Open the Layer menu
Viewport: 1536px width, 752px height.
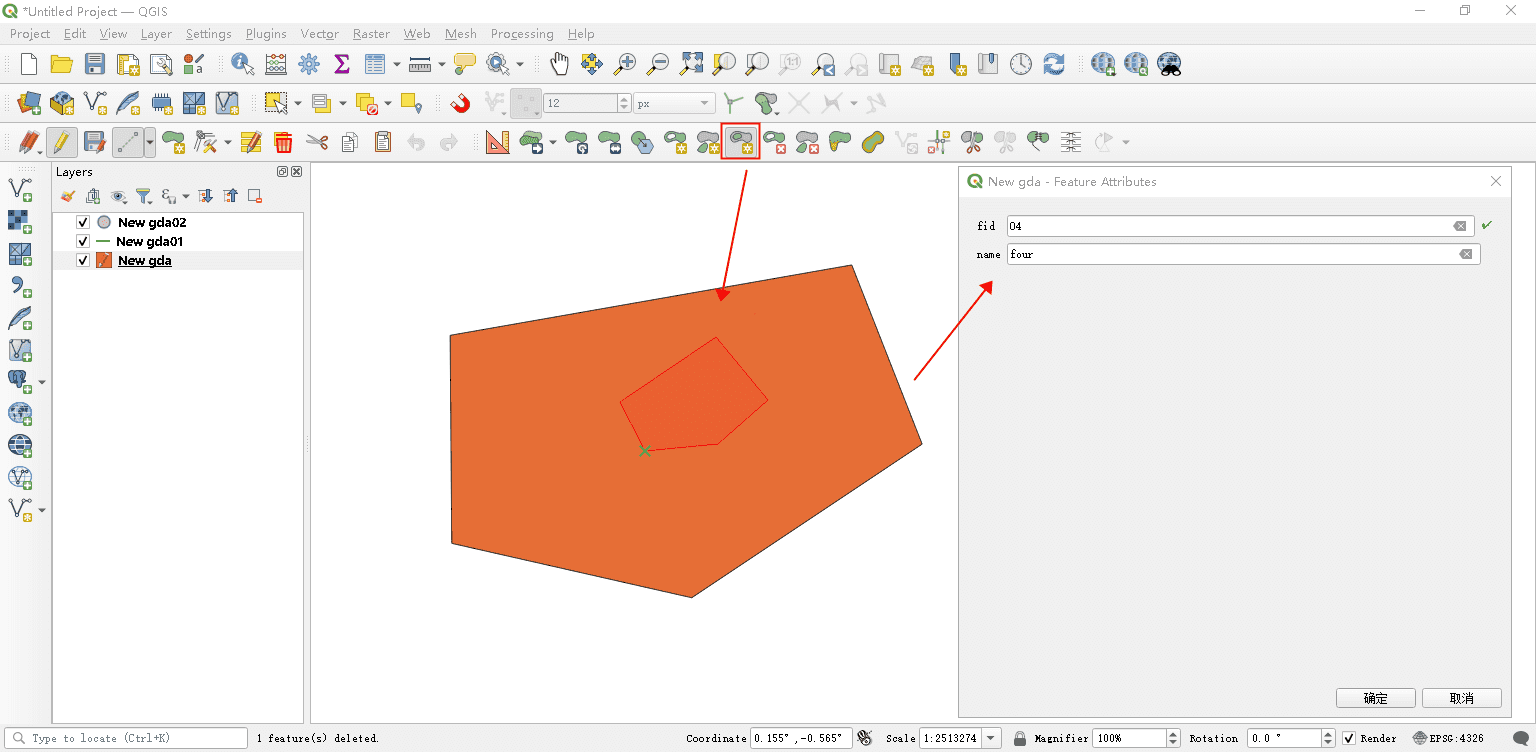tap(156, 33)
